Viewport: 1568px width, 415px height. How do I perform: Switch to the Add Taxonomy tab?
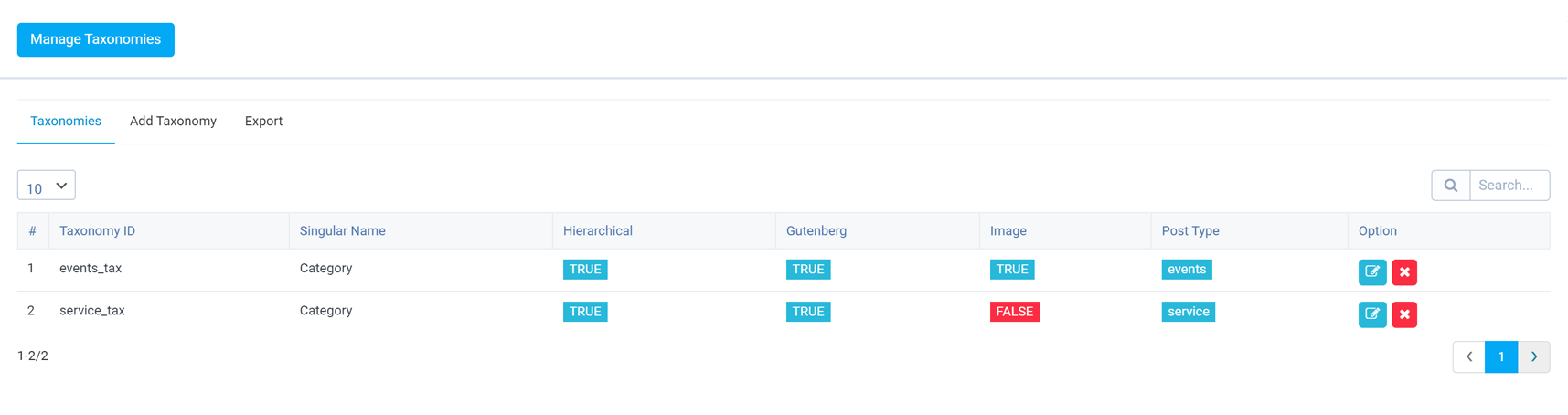pos(173,121)
